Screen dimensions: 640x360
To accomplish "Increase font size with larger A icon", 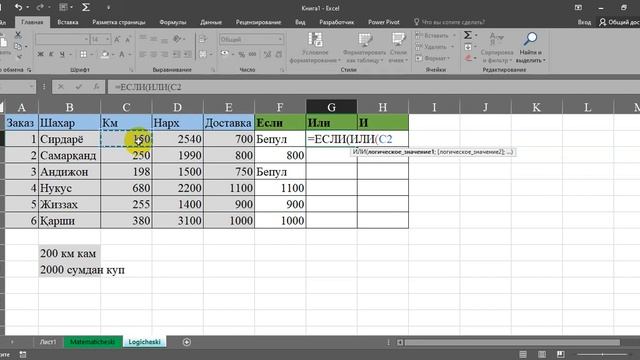I will pyautogui.click(x=117, y=39).
